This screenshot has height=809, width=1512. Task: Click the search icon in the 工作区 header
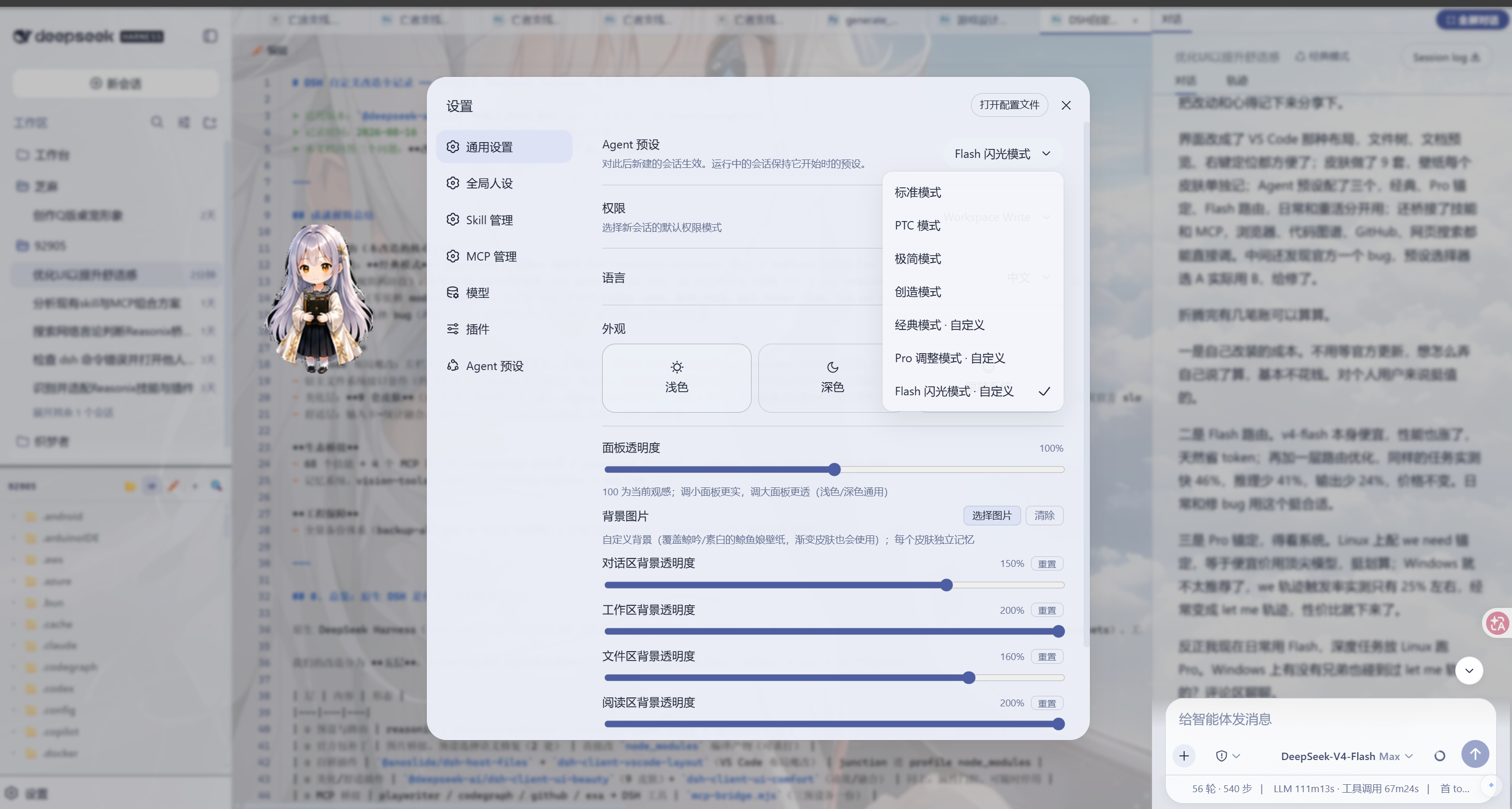click(x=157, y=122)
